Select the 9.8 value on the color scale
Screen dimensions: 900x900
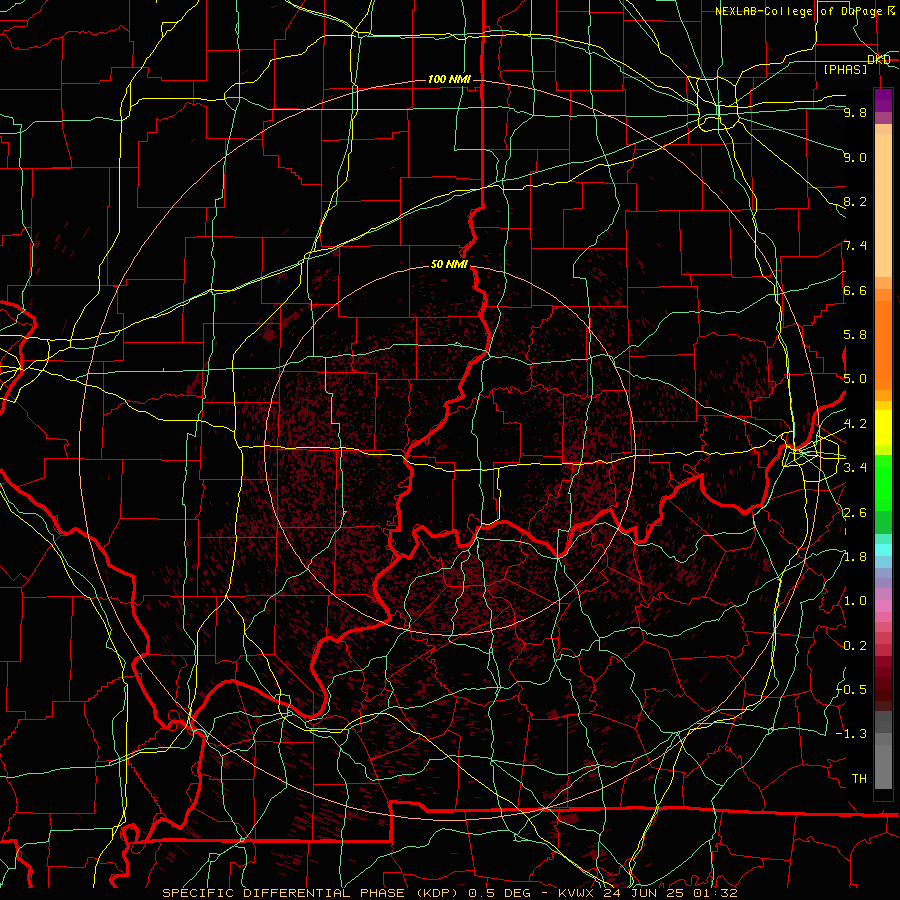pyautogui.click(x=855, y=112)
